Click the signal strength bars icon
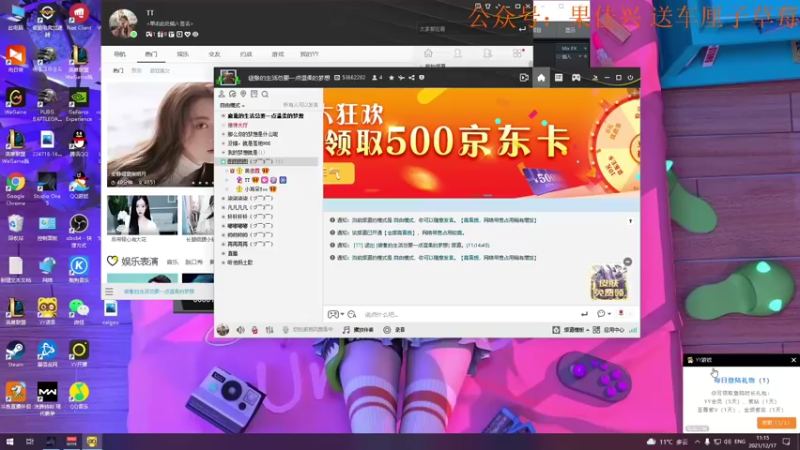800x450 pixels. pos(633,330)
